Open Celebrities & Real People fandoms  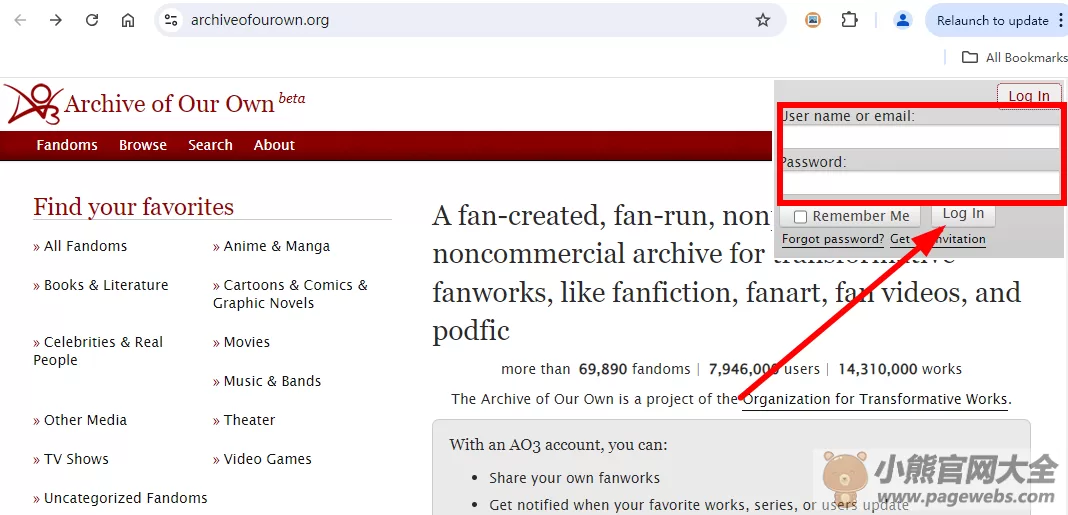click(98, 351)
